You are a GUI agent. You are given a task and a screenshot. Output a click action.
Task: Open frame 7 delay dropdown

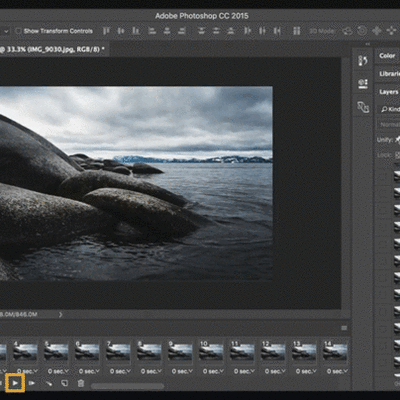[120, 371]
